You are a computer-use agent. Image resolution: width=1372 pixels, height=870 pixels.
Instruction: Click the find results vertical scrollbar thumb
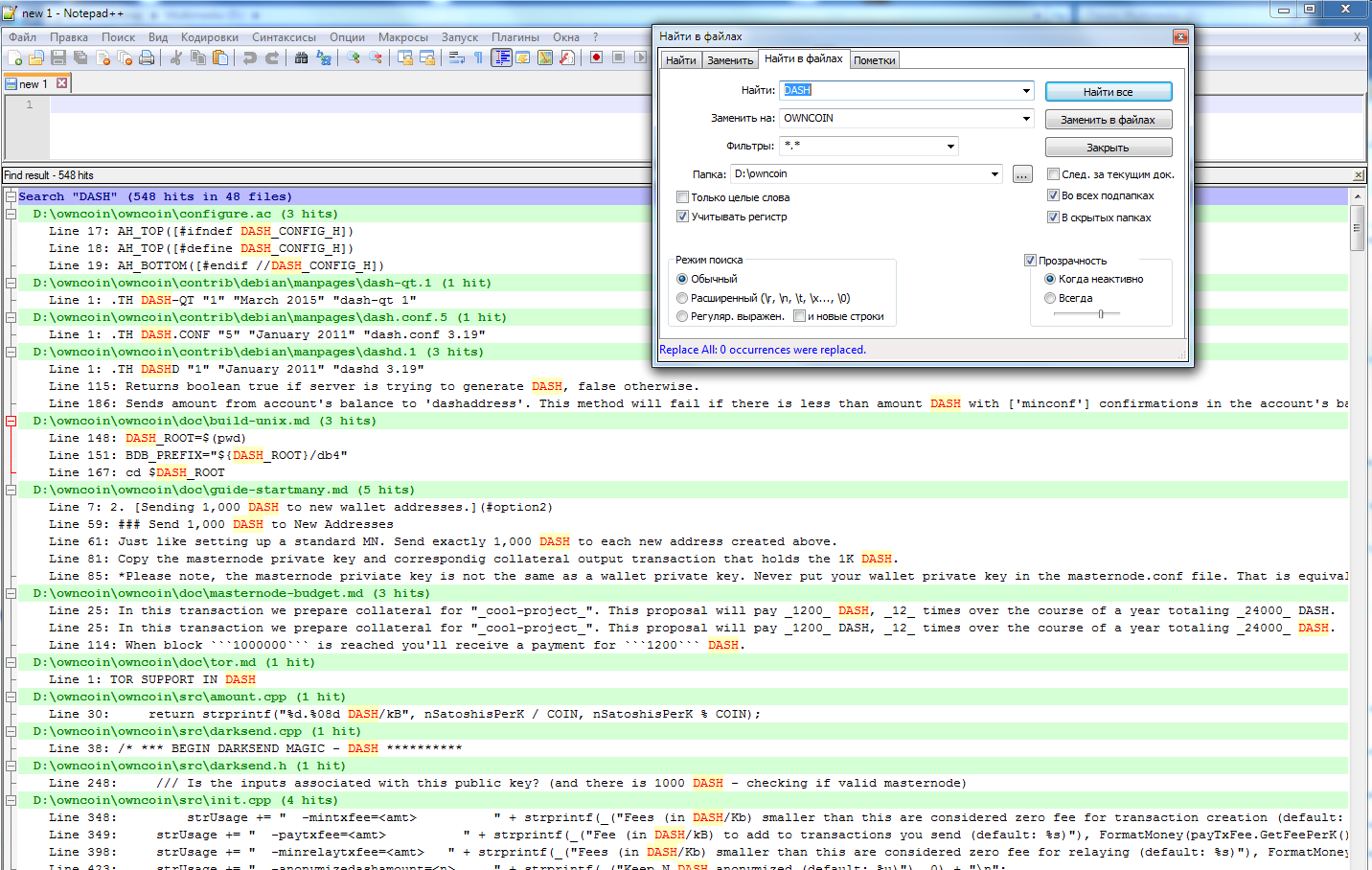(1357, 228)
